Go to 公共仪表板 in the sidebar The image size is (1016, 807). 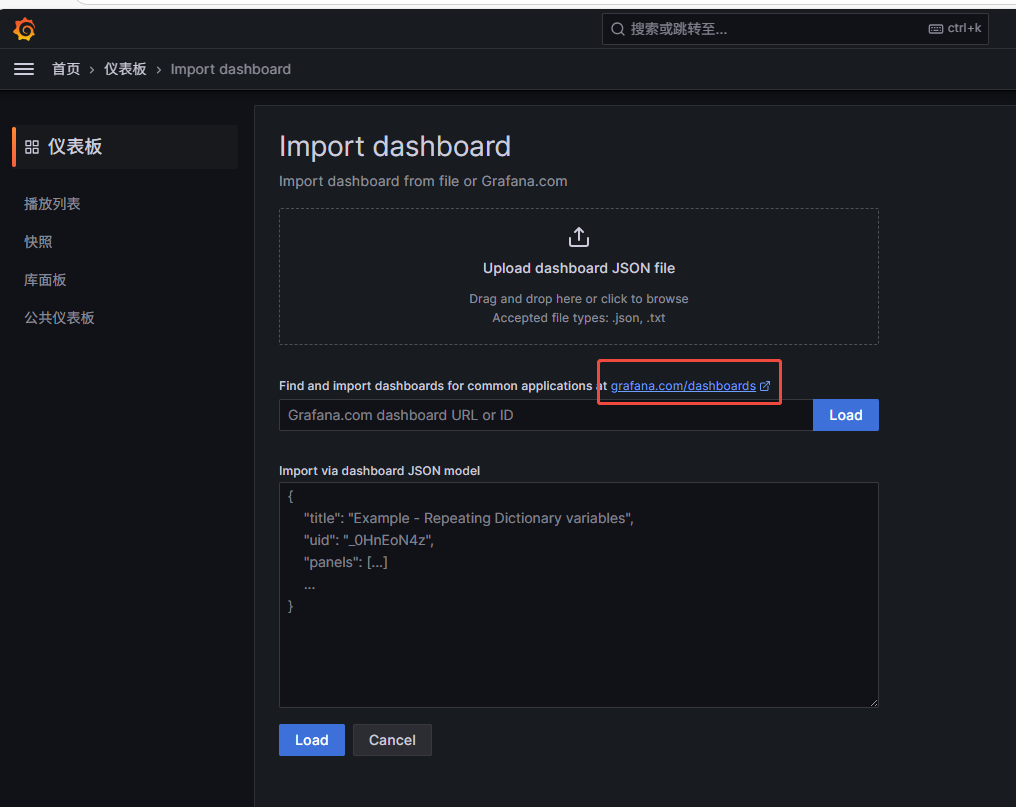click(x=59, y=318)
